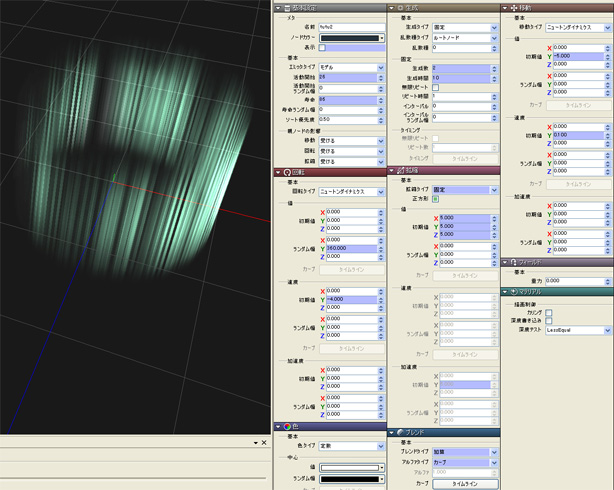
Task: Click the 乱数種 stepper arrows
Action: click(x=495, y=48)
